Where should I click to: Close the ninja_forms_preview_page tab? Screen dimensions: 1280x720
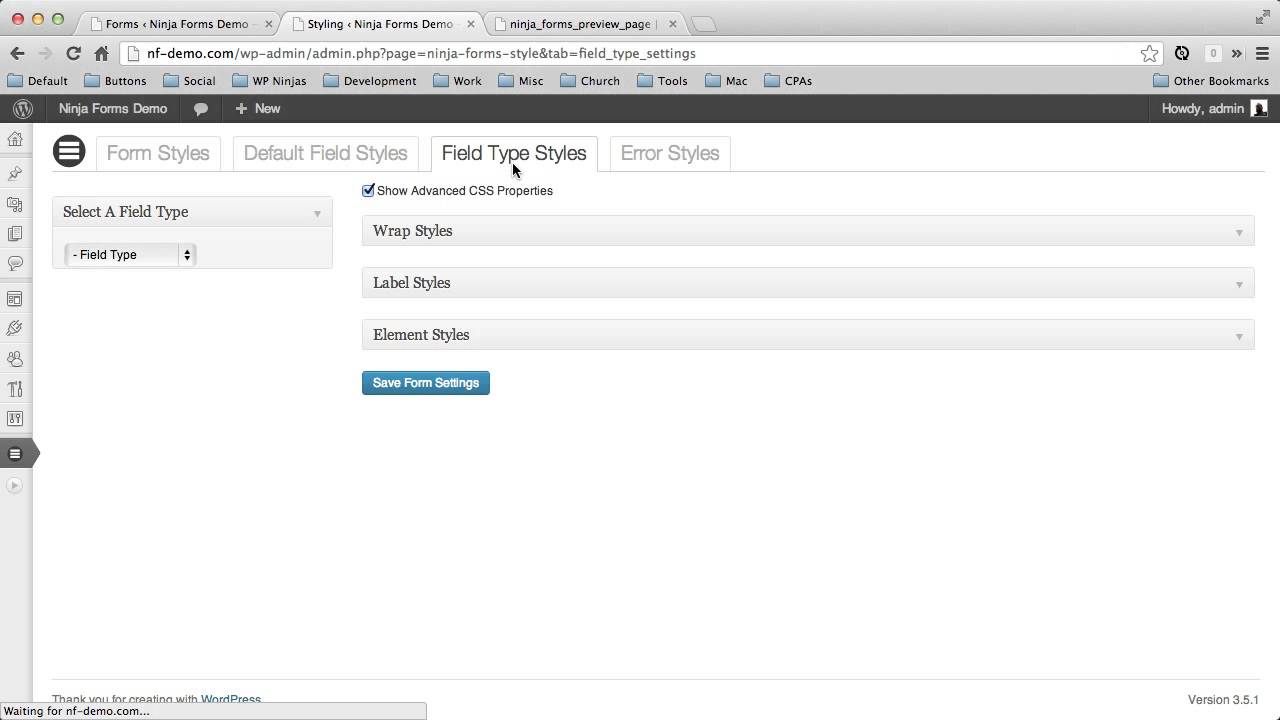click(672, 24)
